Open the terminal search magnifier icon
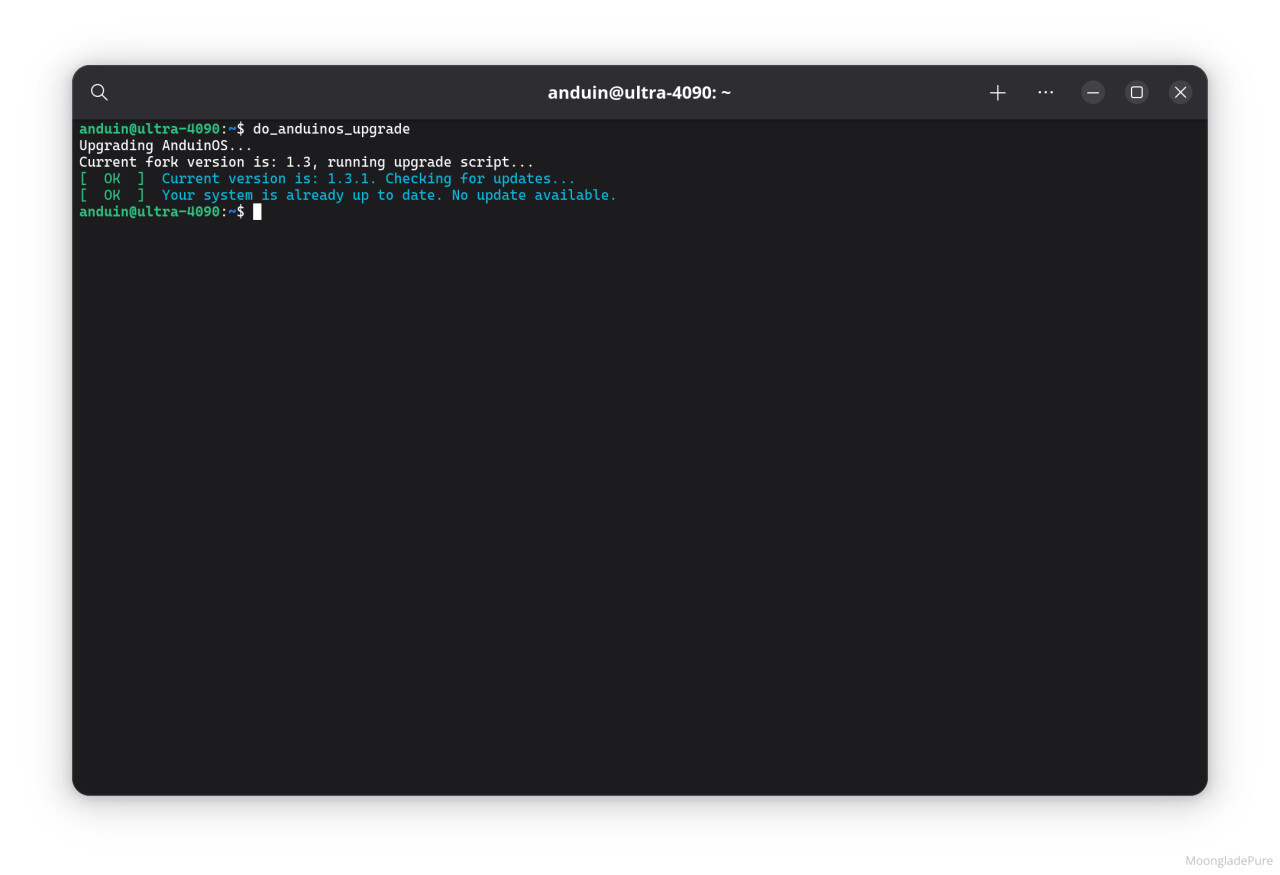1280x875 pixels. click(x=99, y=92)
